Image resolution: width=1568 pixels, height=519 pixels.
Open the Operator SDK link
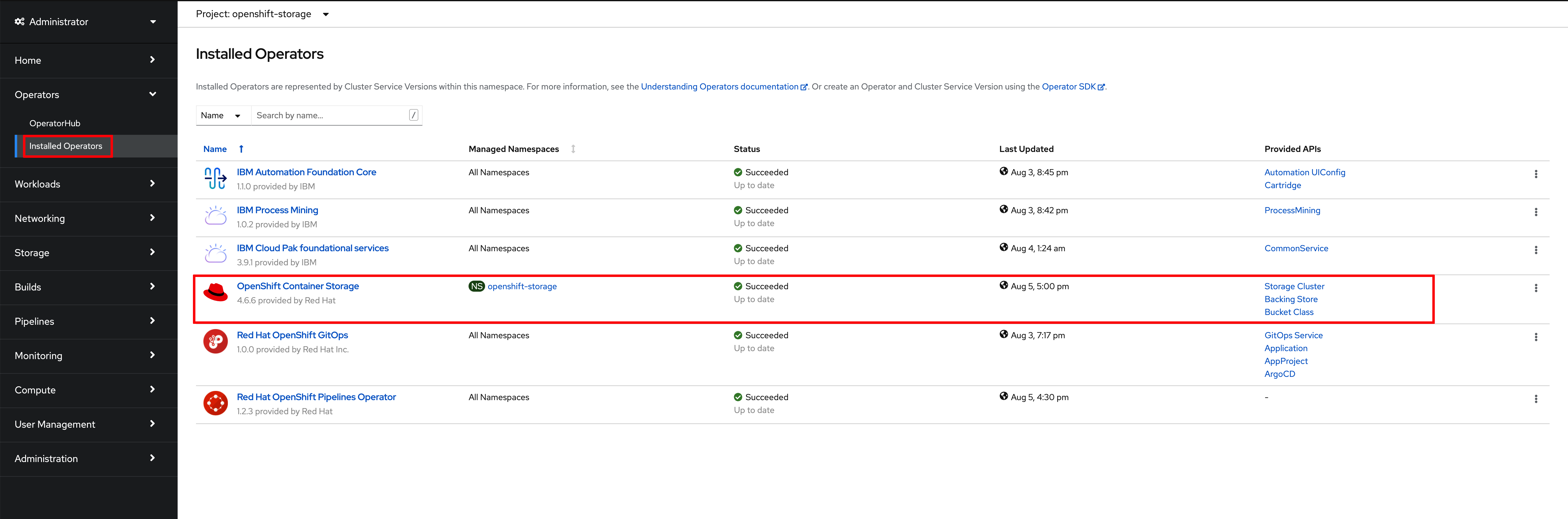point(1069,86)
